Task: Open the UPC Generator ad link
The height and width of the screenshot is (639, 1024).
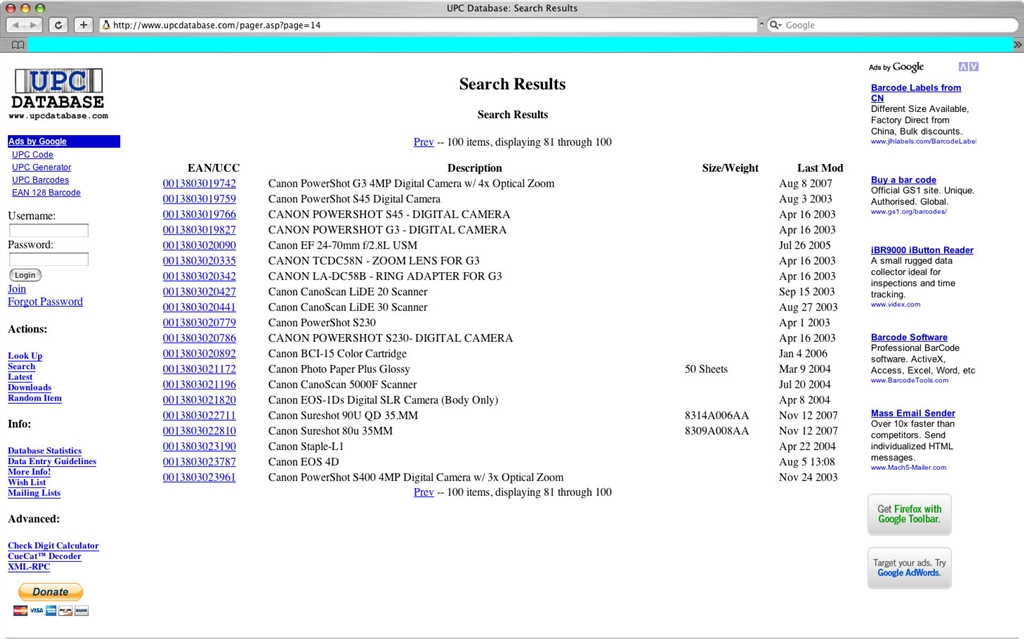Action: pos(41,167)
